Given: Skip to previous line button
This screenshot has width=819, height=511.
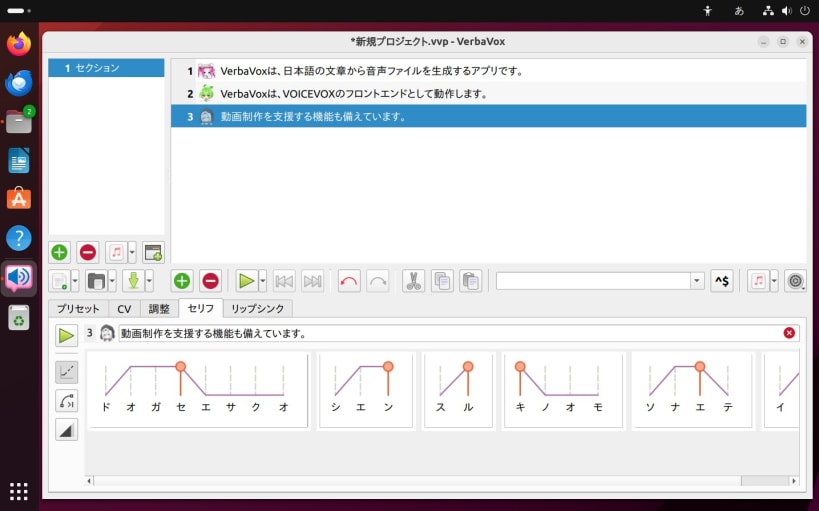Looking at the screenshot, I should (x=284, y=281).
